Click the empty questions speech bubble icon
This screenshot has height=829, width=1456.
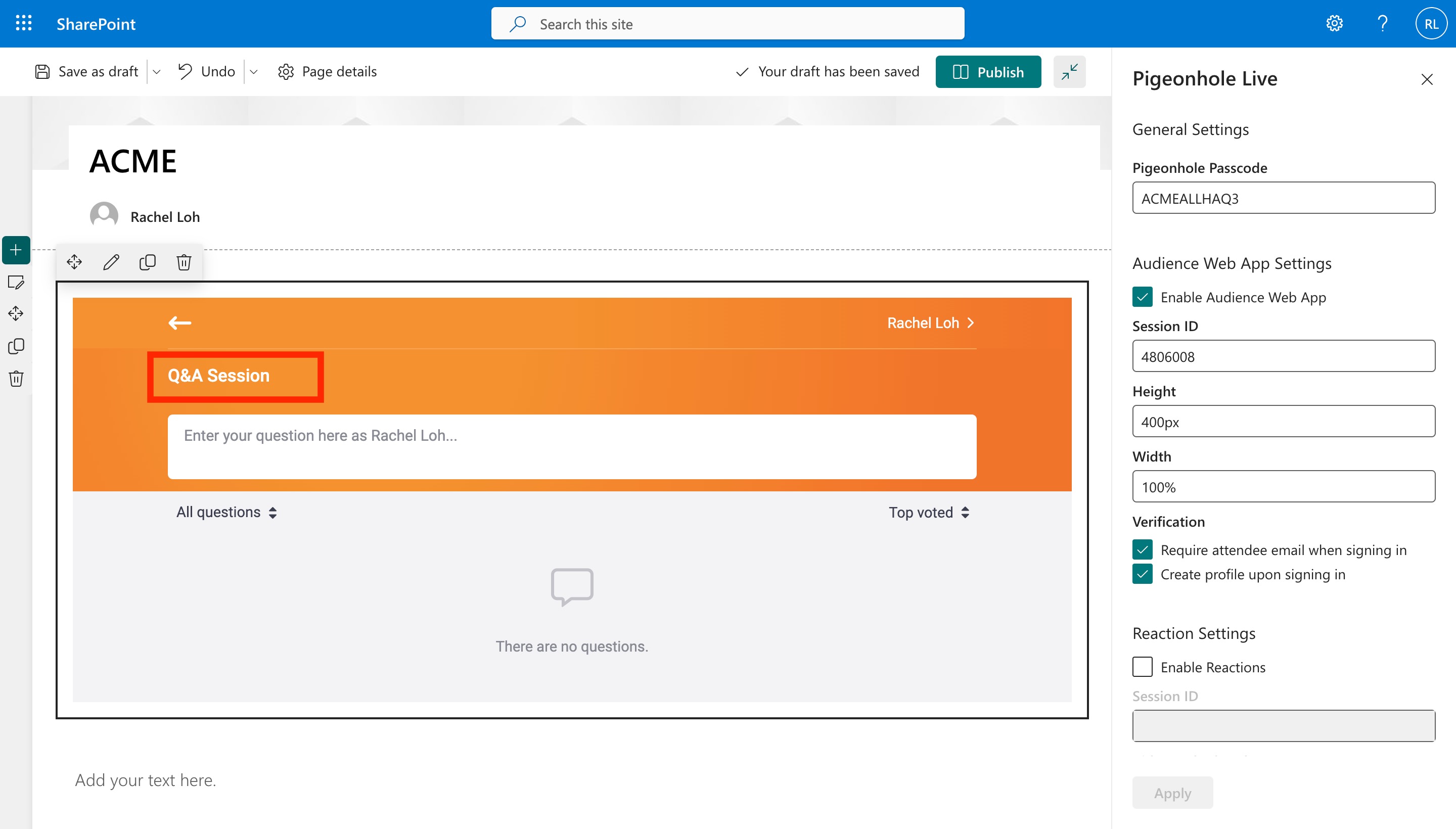[x=572, y=586]
